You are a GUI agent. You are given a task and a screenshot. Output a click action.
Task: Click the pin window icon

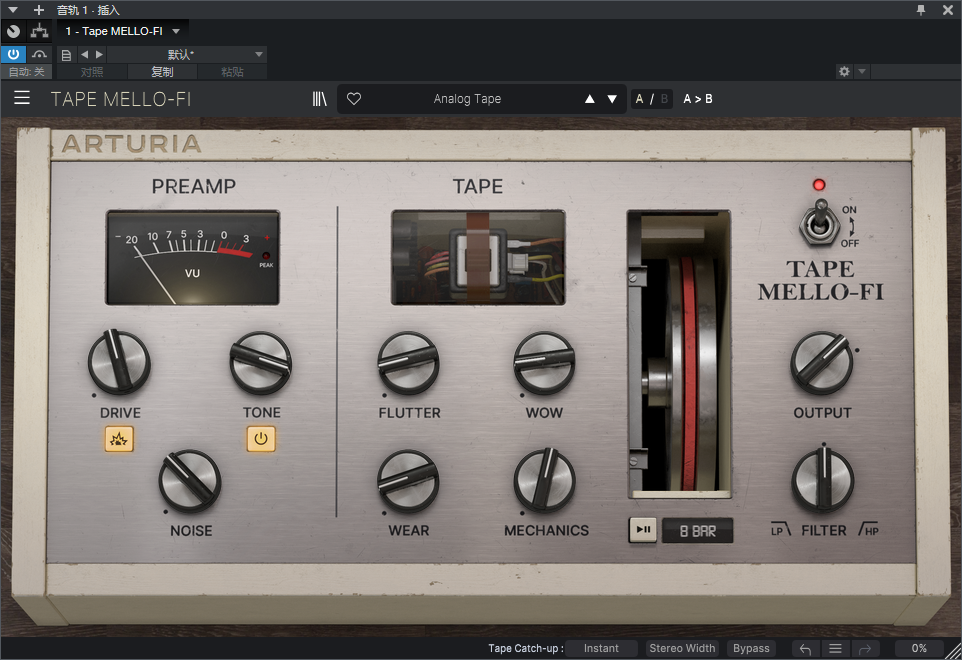pos(921,10)
